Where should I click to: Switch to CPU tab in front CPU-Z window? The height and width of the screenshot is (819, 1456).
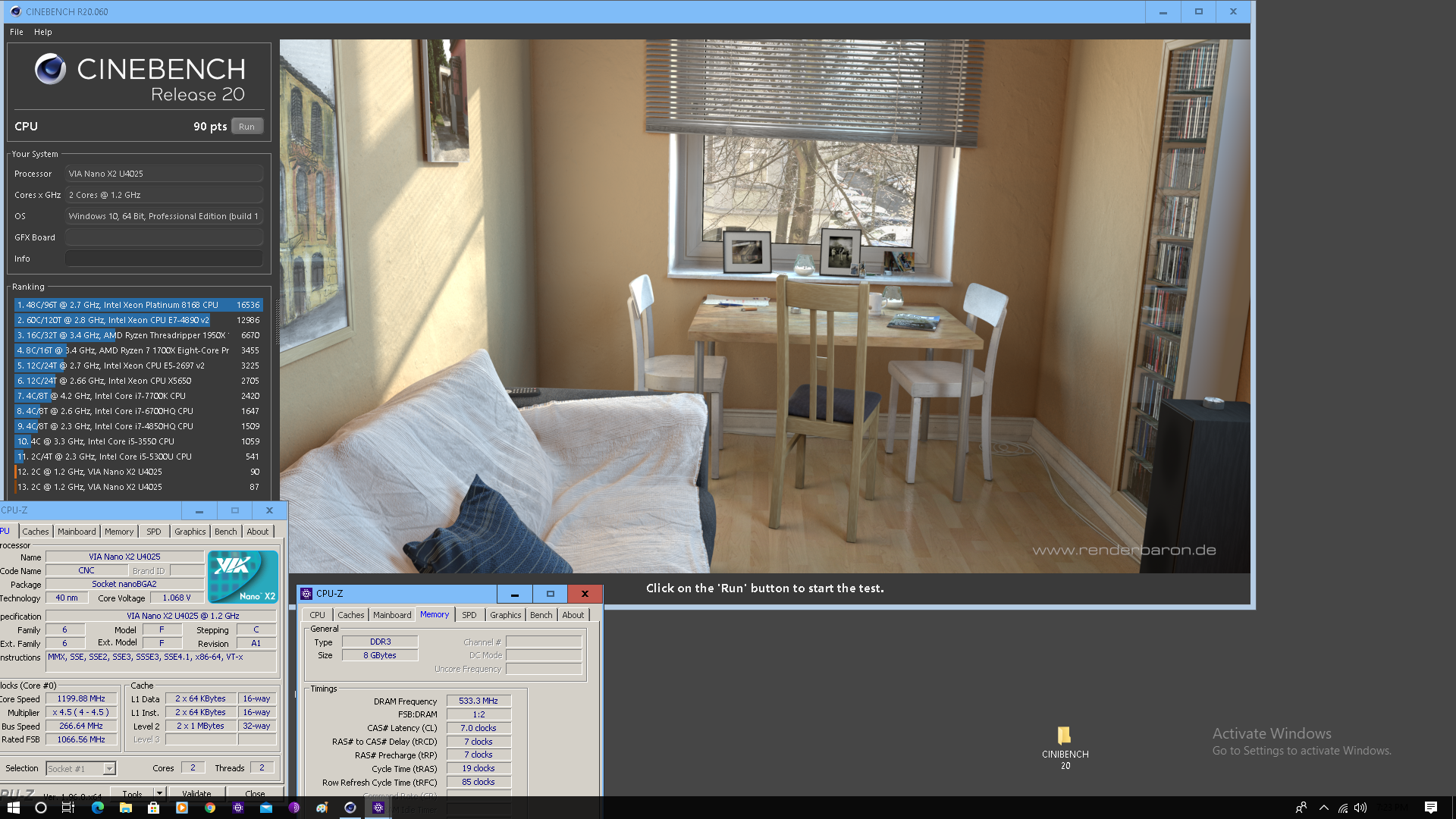coord(317,615)
